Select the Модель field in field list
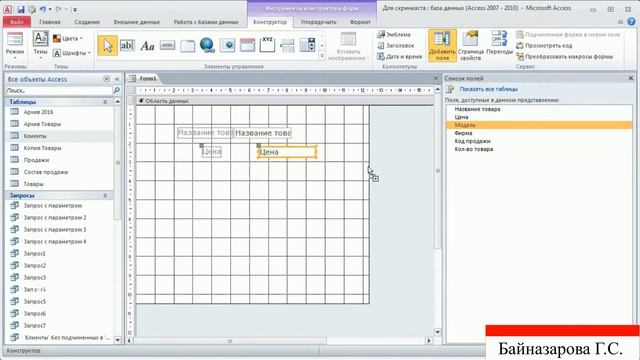Image resolution: width=640 pixels, height=360 pixels. click(539, 125)
